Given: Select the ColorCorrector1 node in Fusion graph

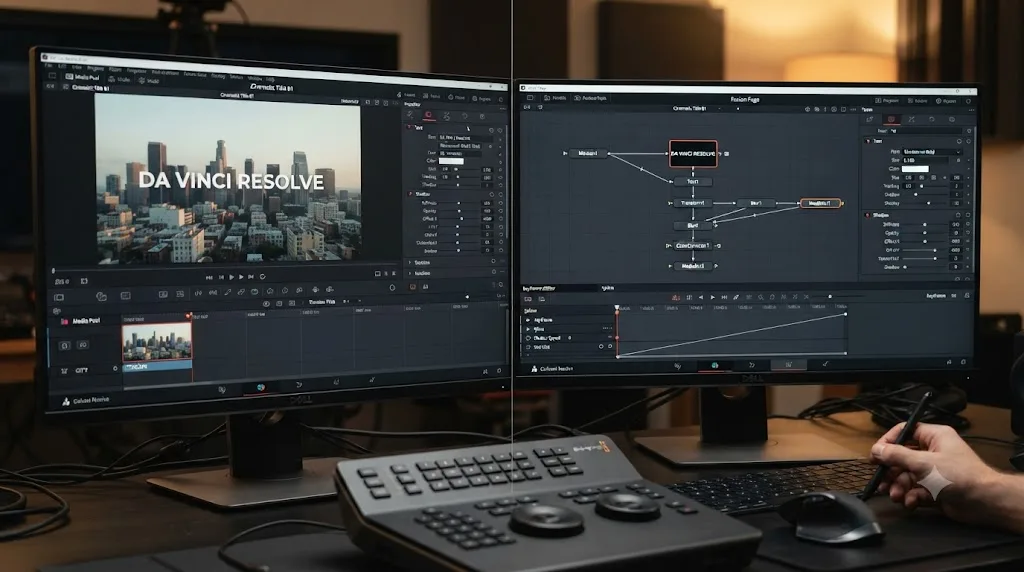Looking at the screenshot, I should (x=692, y=246).
